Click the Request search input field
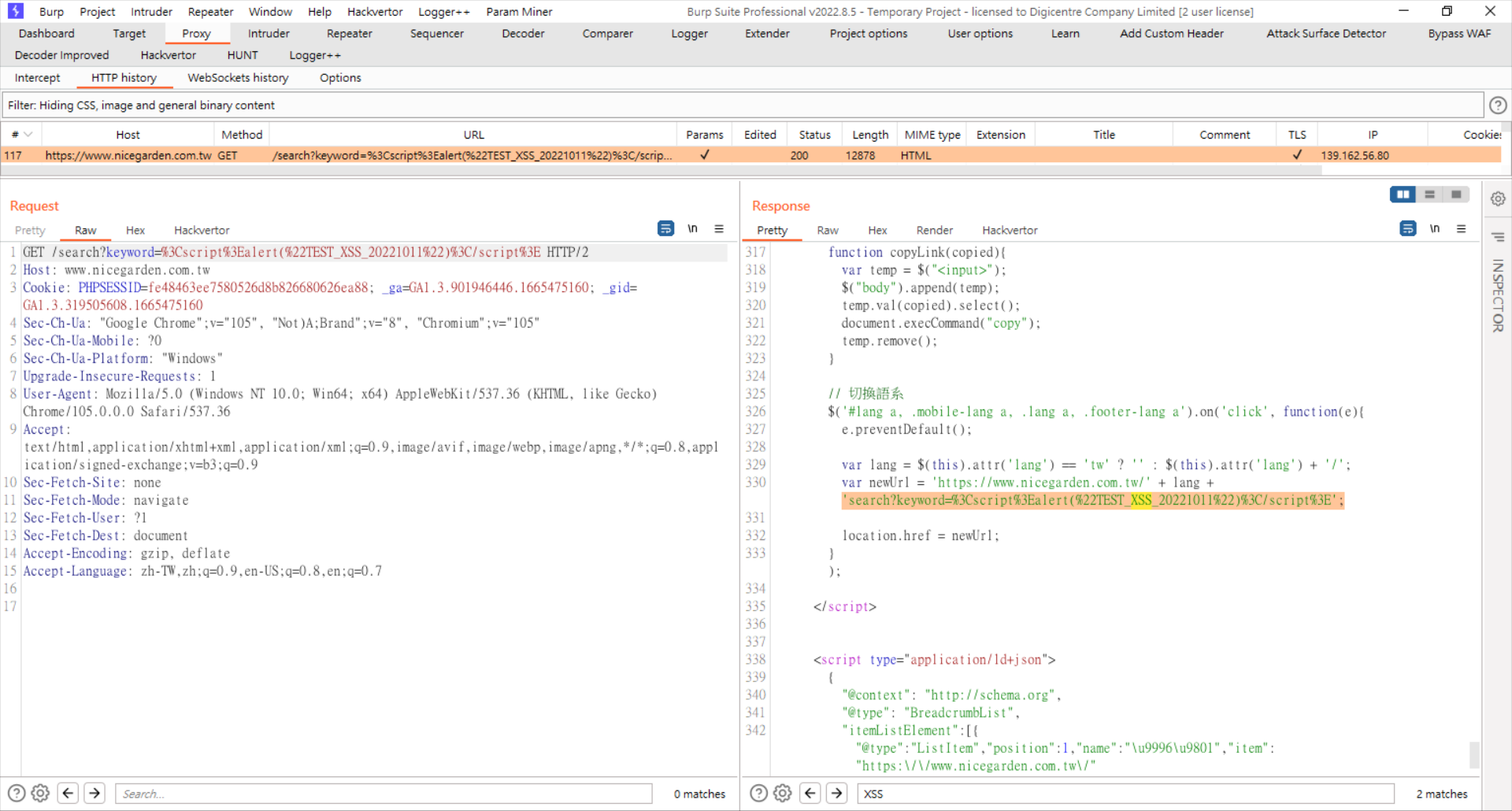 pos(384,794)
